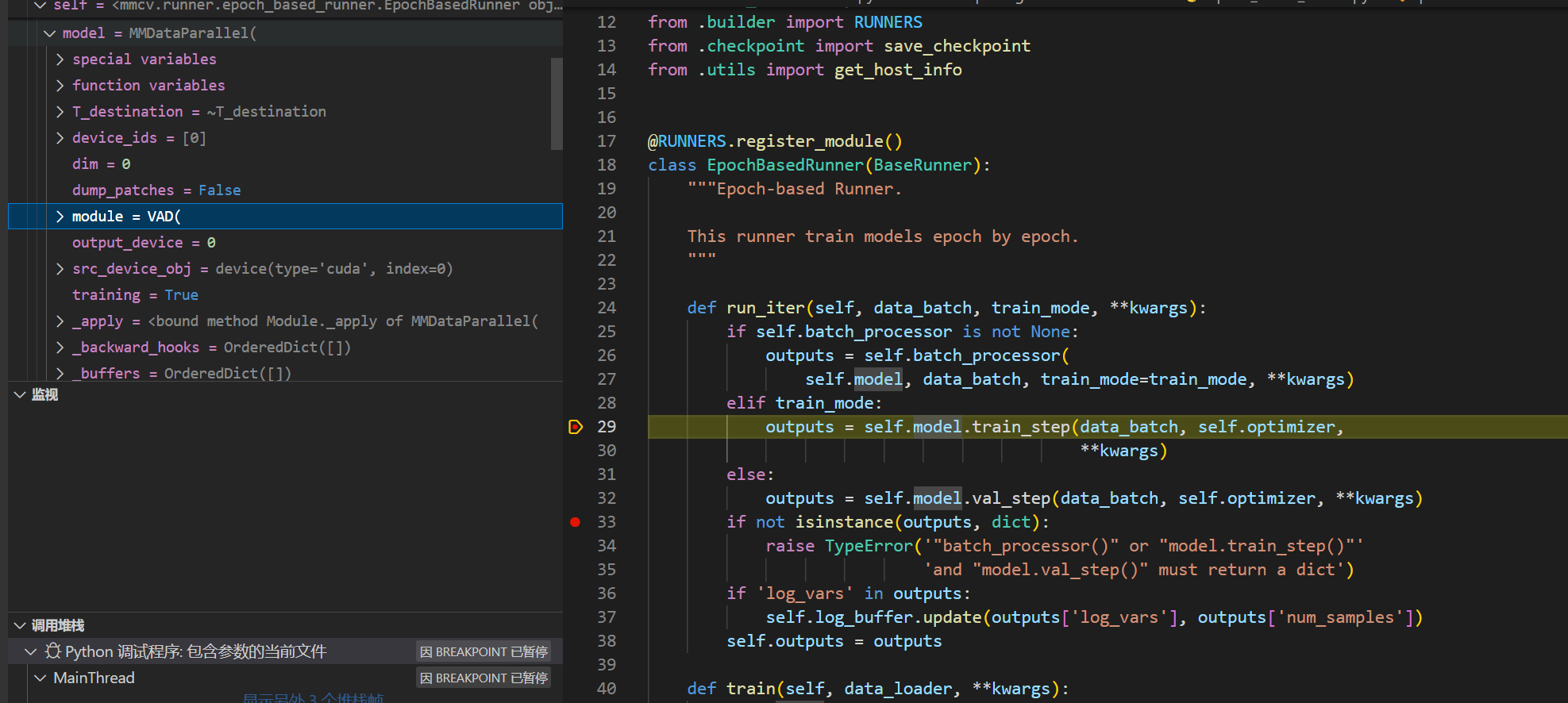Viewport: 1568px width, 703px height.
Task: Expand the module = VAD( variable
Action: tap(60, 217)
